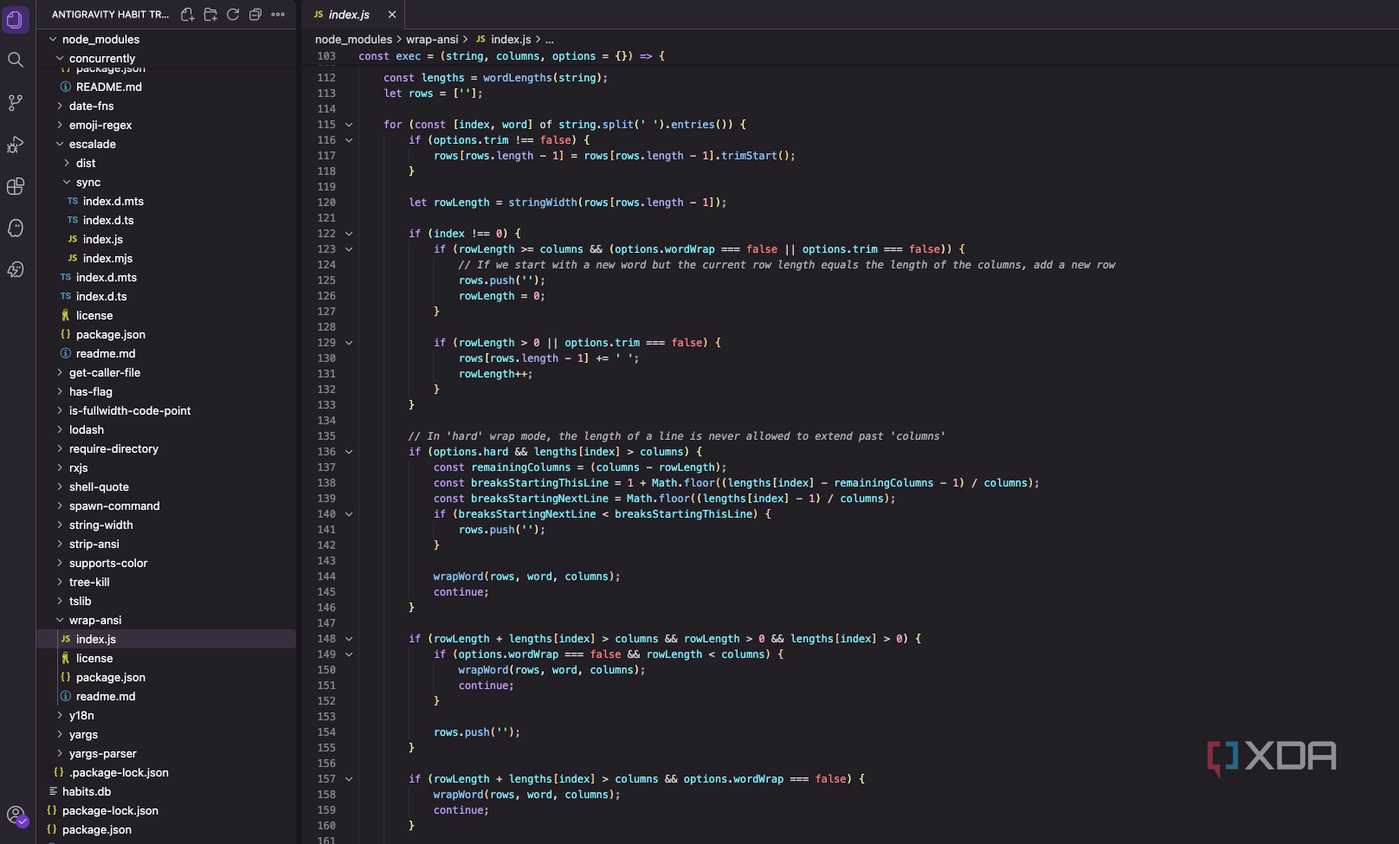Collapse the sync folder

[88, 182]
